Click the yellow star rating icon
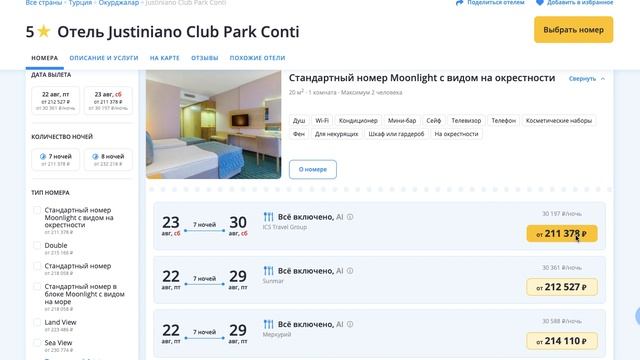The width and height of the screenshot is (640, 360). 43,31
